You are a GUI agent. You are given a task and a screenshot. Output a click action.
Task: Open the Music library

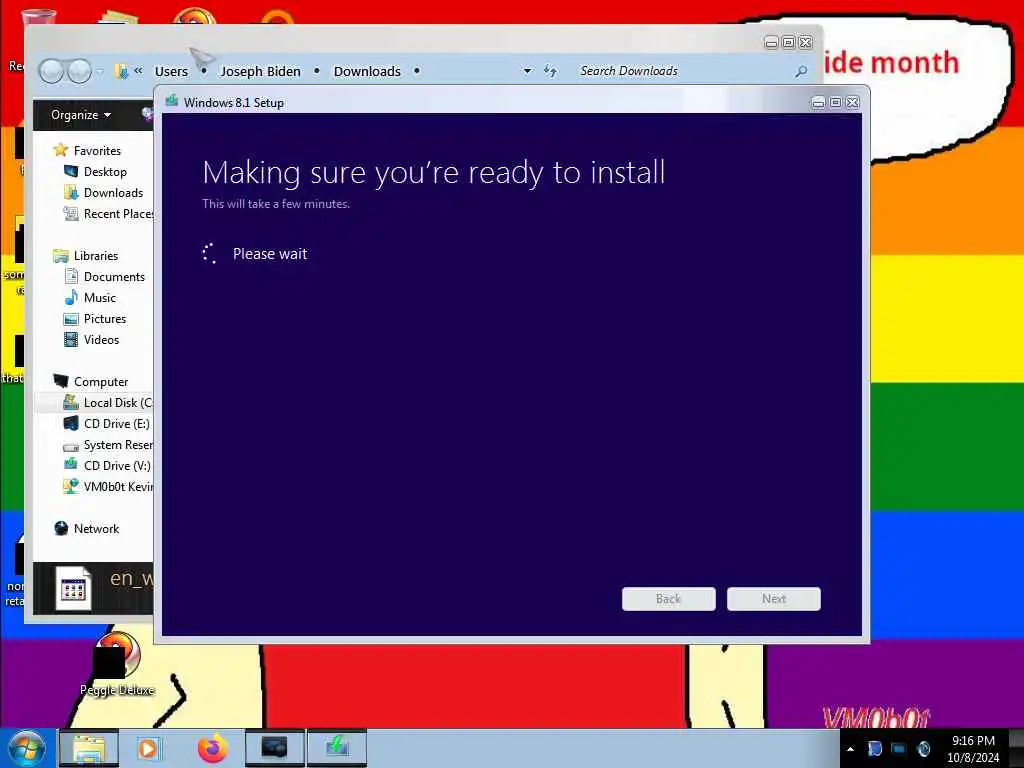point(99,298)
